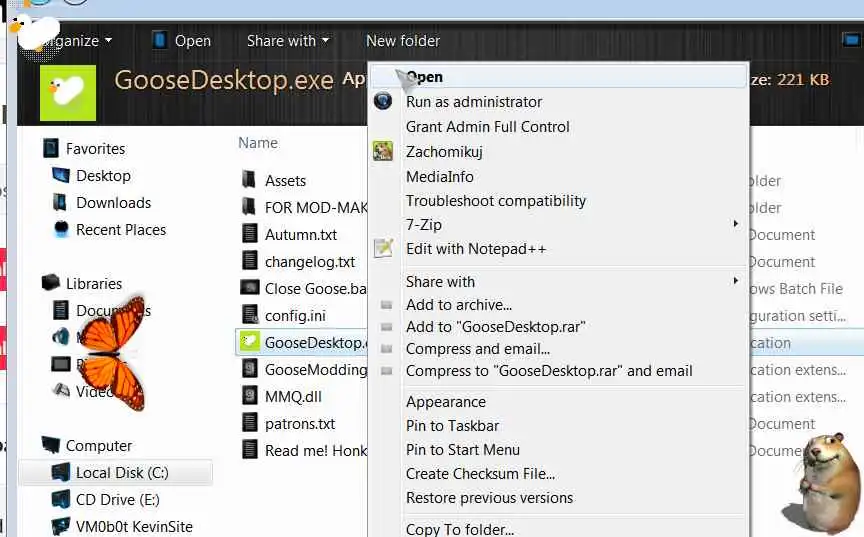The image size is (864, 537).
Task: Click the "MMQ.dll" file name
Action: (x=293, y=397)
